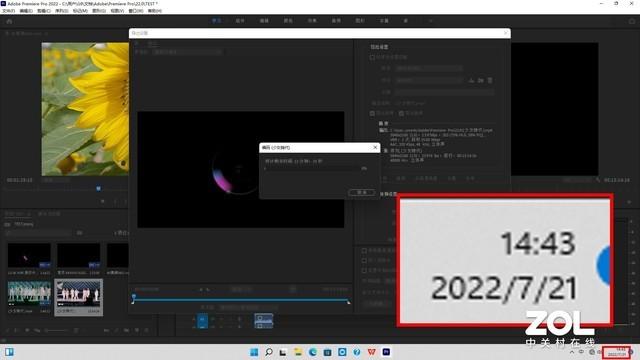Open the 窗口(W) menu
The width and height of the screenshot is (640, 360).
tap(136, 11)
